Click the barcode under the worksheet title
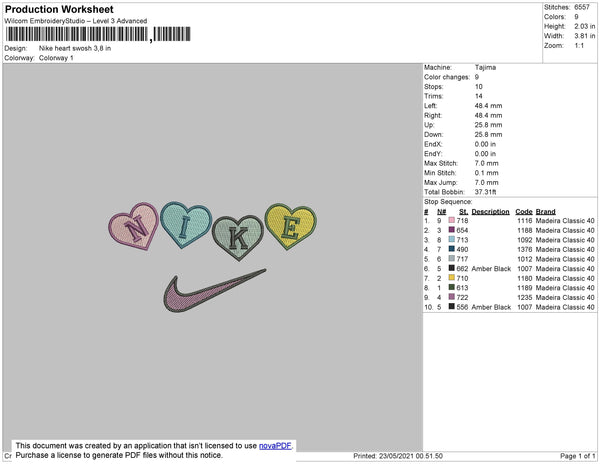The image size is (600, 464). tap(98, 34)
